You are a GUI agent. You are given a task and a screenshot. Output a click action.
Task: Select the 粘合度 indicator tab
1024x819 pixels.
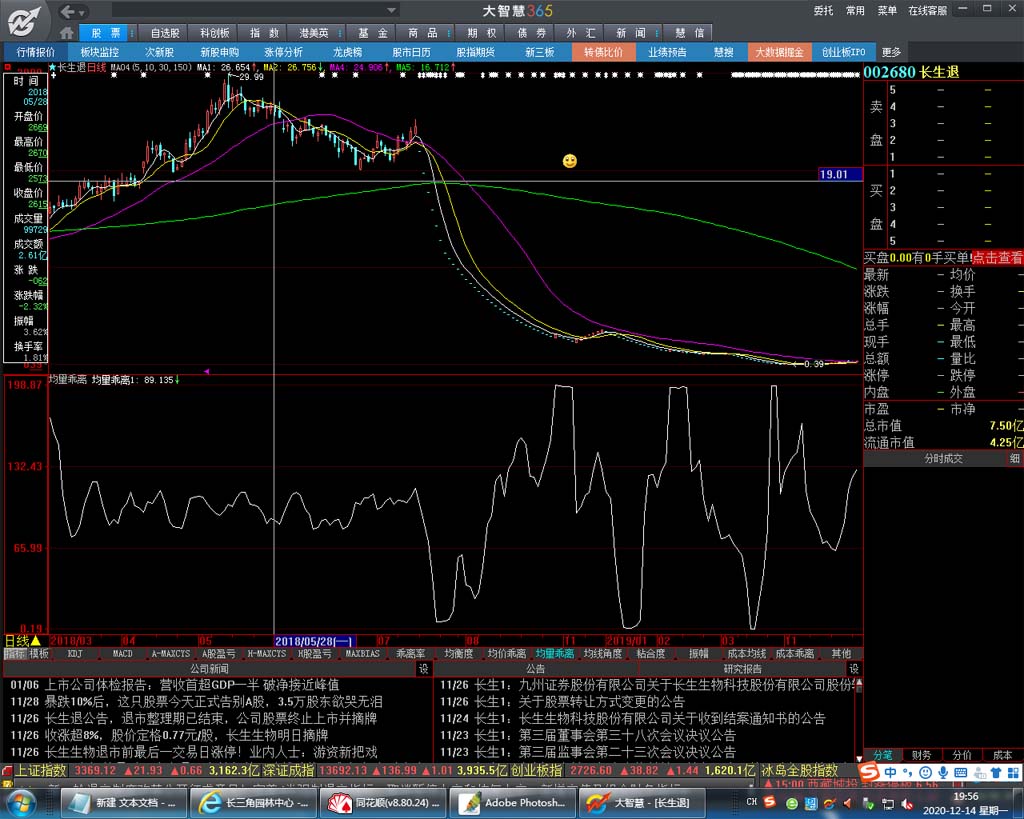[650, 653]
